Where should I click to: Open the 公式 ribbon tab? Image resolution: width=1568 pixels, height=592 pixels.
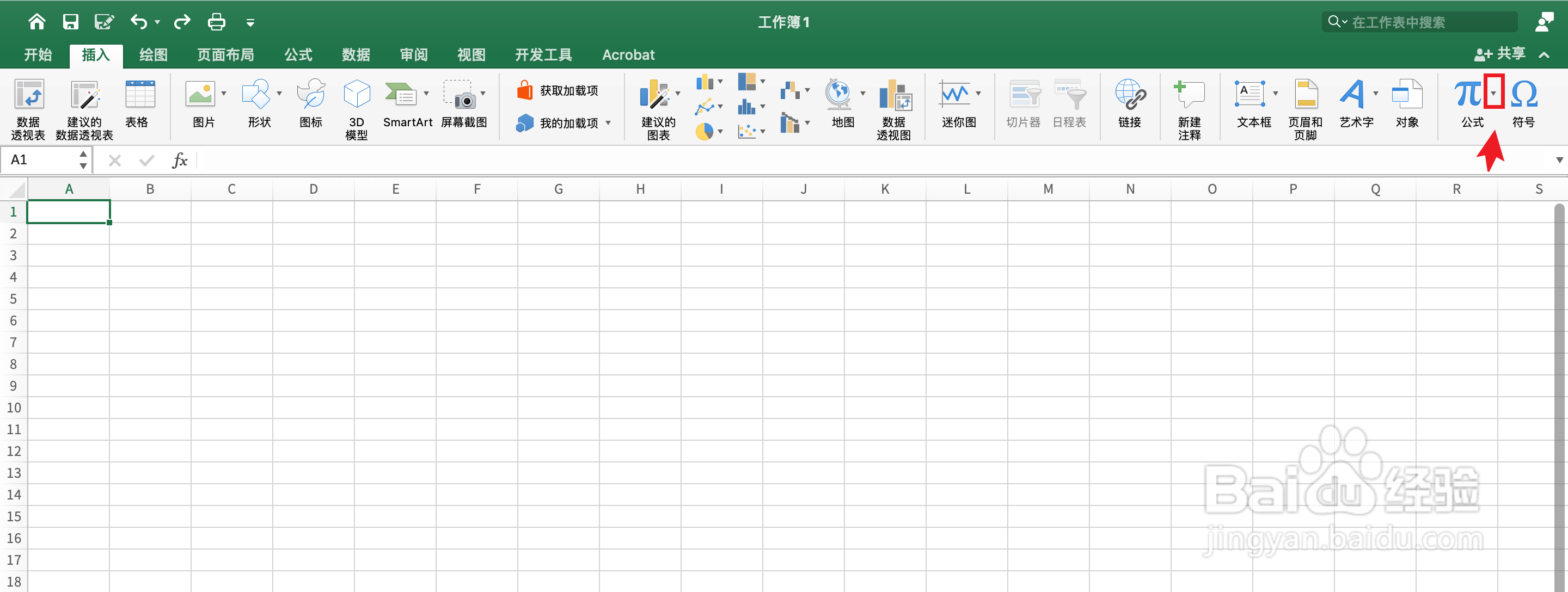[x=298, y=55]
